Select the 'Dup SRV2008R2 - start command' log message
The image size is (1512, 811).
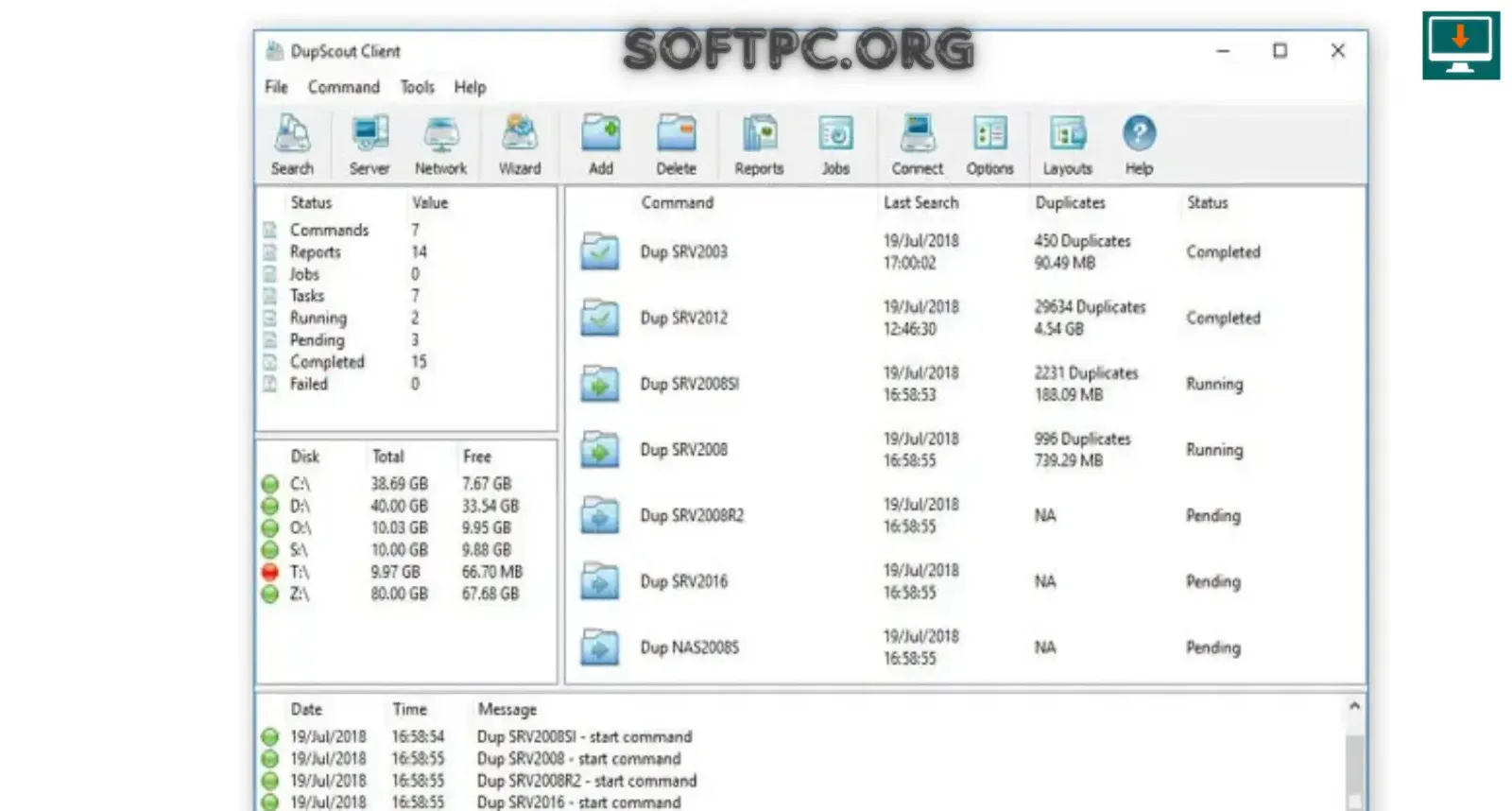pos(587,781)
